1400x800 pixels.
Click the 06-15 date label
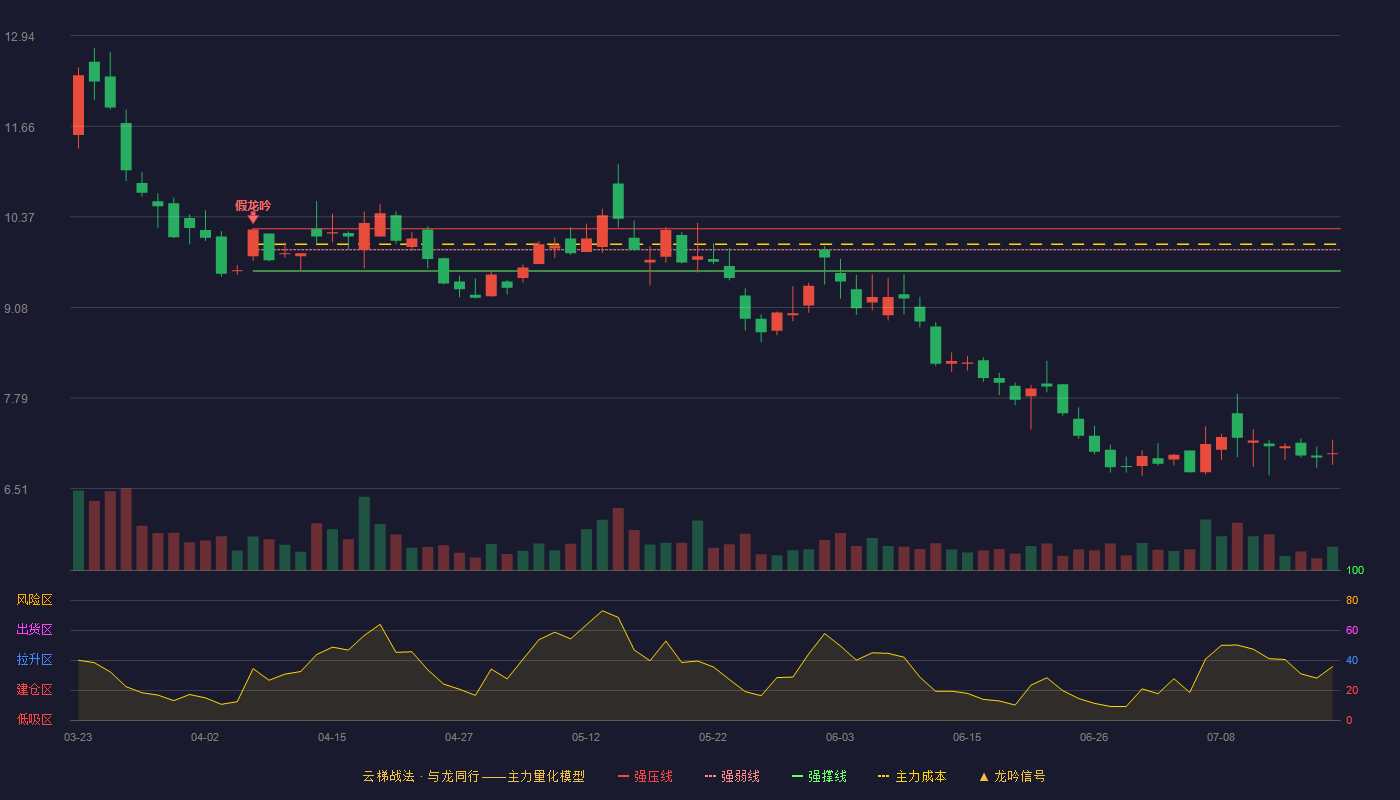pos(967,737)
